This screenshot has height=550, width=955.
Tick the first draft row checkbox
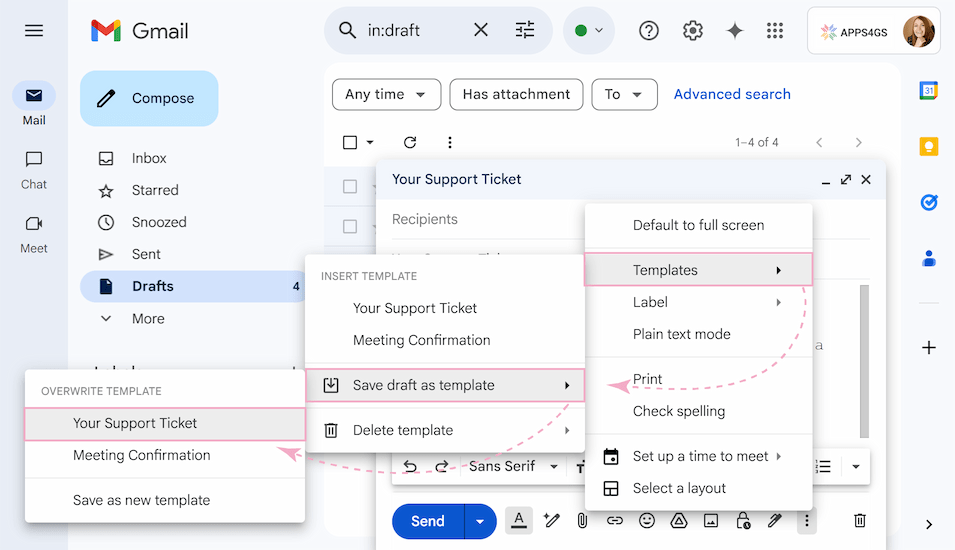(350, 187)
